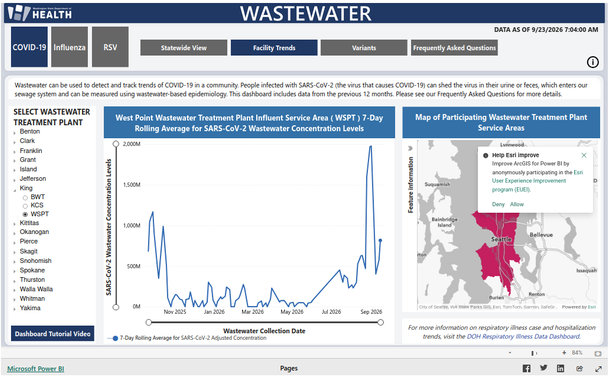Select the KCS treatment plant radio button

click(25, 206)
